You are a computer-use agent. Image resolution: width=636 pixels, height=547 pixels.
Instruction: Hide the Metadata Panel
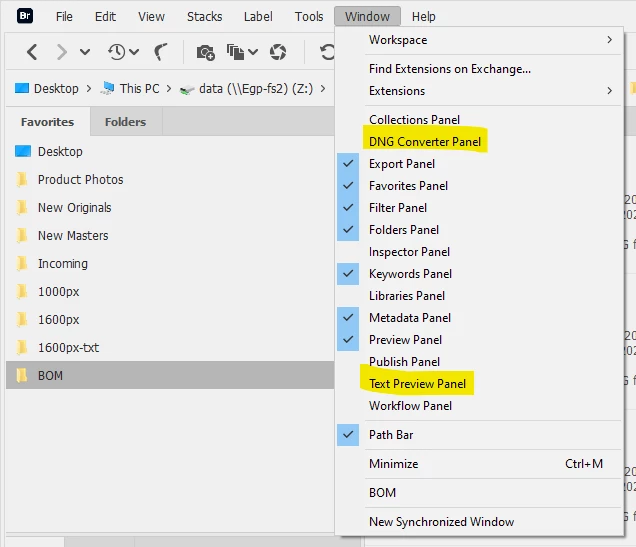pyautogui.click(x=479, y=317)
